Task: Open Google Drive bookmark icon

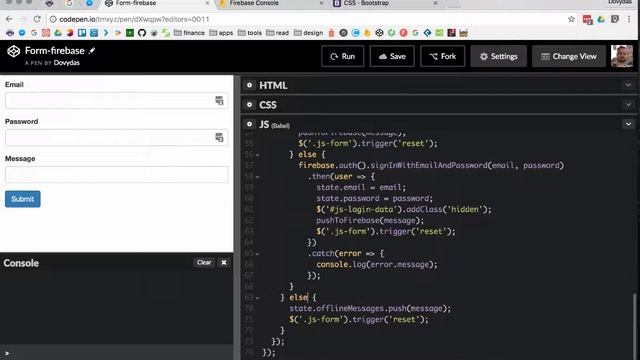Action: coord(58,33)
